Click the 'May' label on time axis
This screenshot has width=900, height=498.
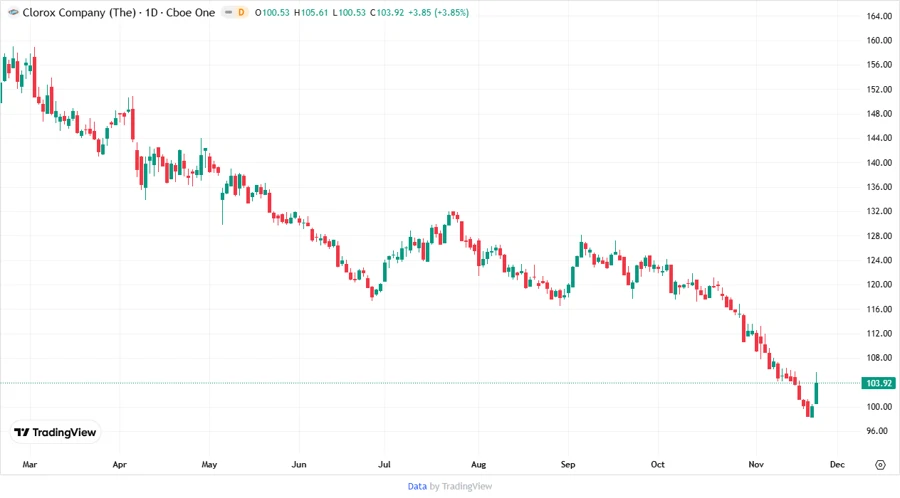pos(210,464)
